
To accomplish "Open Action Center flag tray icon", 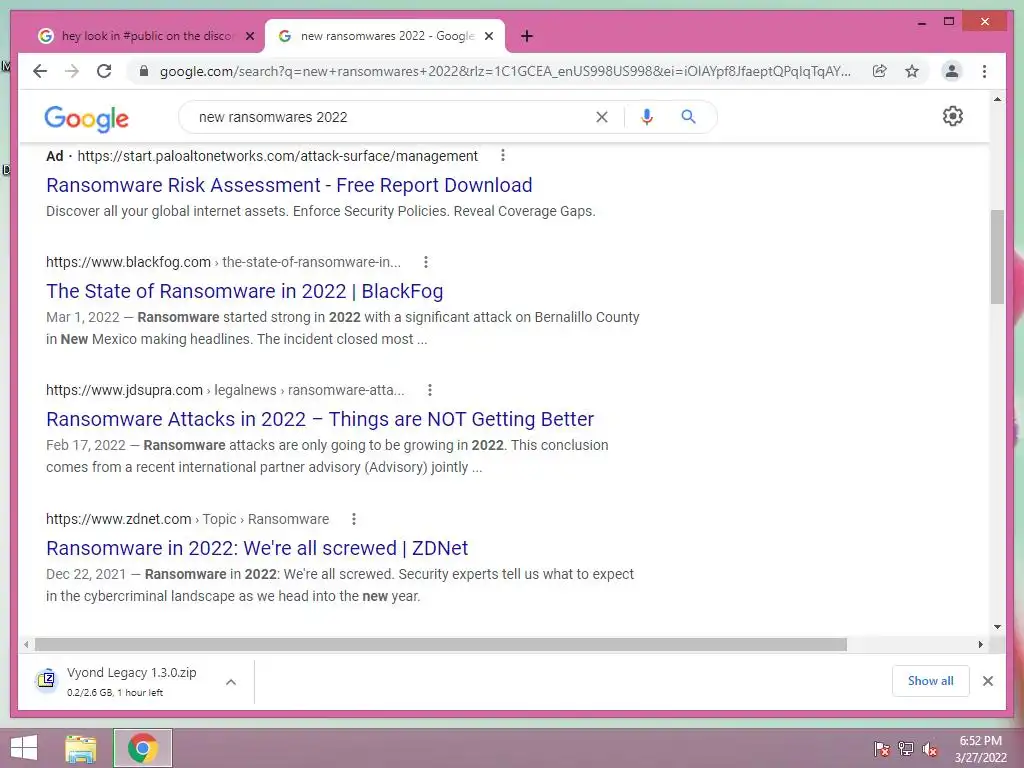I will tap(882, 748).
